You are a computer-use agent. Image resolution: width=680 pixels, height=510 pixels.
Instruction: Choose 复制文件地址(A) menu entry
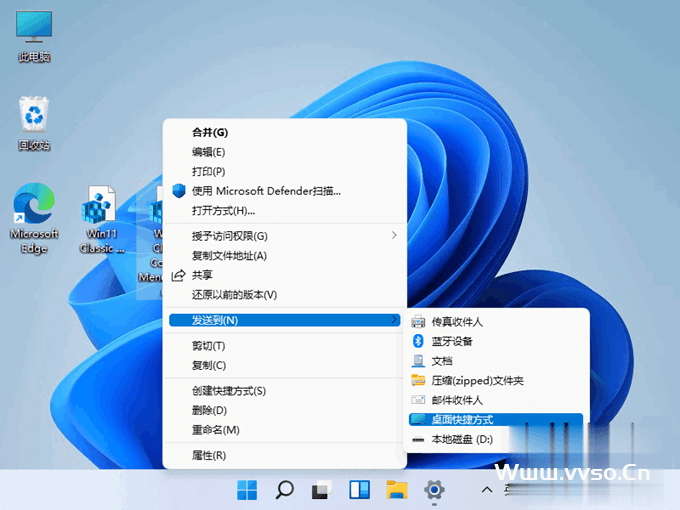tap(284, 255)
